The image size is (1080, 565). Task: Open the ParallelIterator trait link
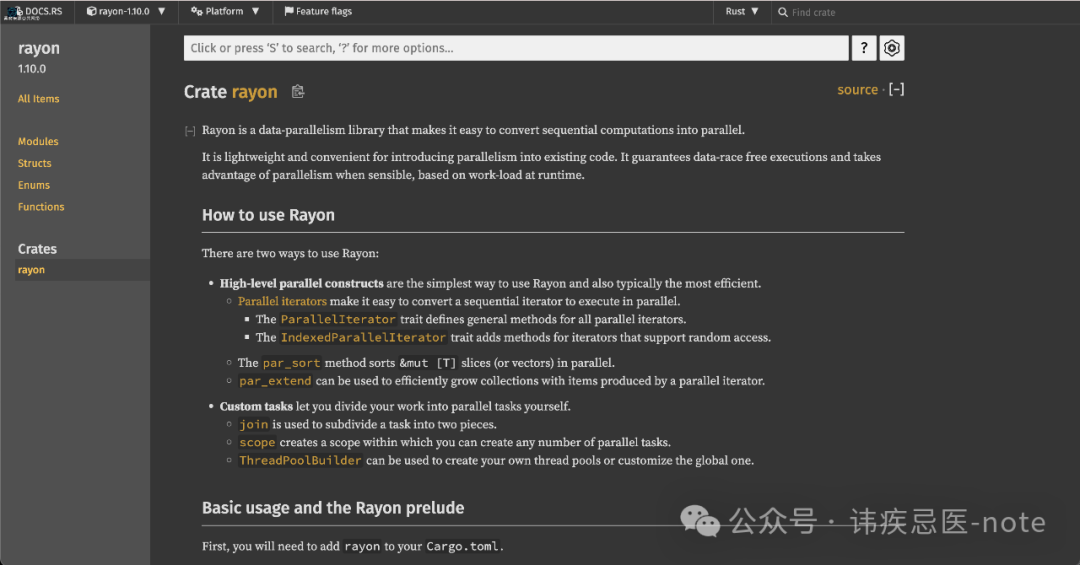pos(338,319)
